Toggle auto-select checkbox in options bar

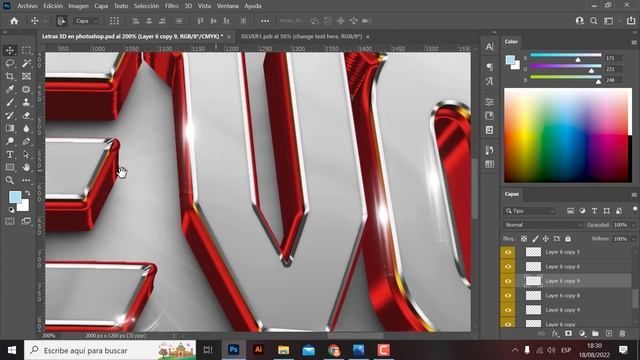coord(61,21)
